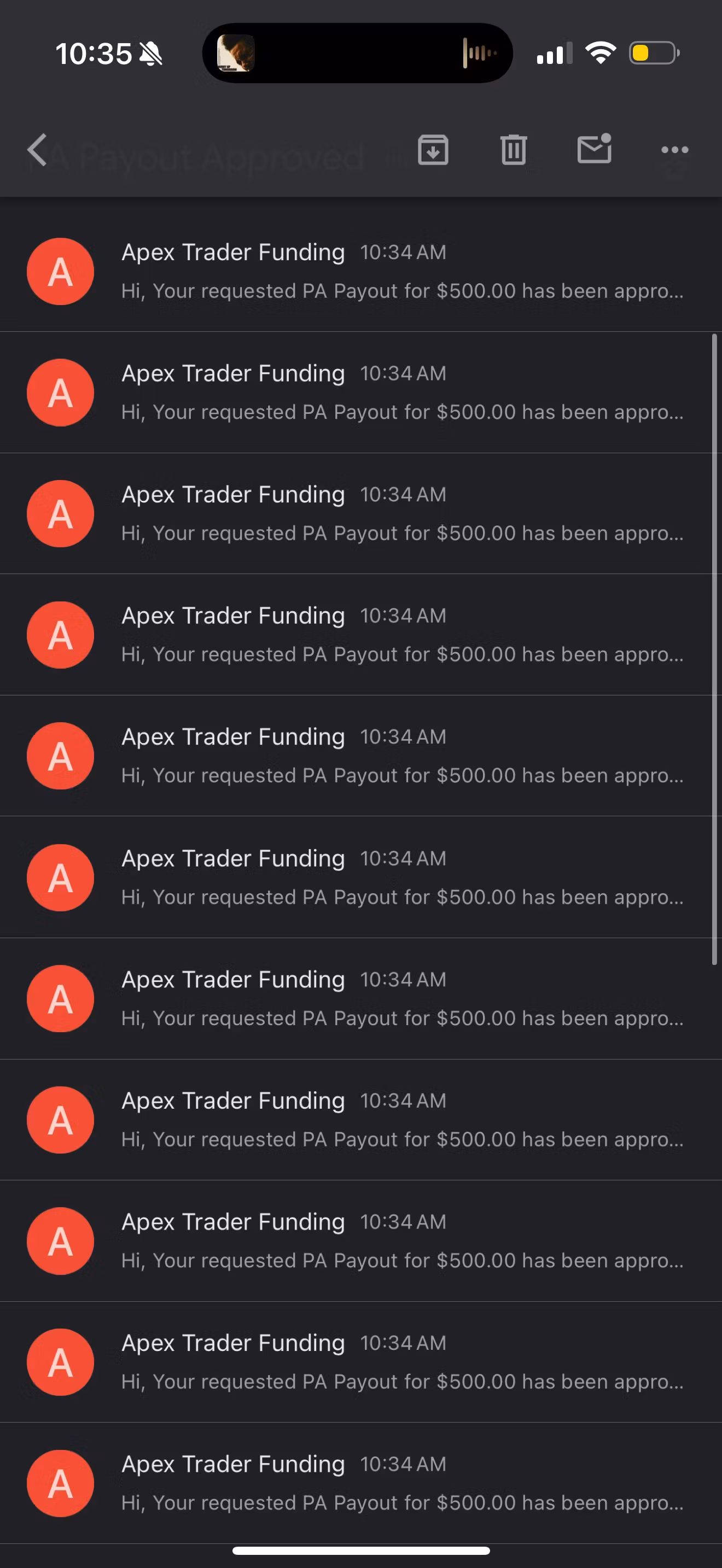Image resolution: width=722 pixels, height=1568 pixels.
Task: Tap the album artwork in the Dynamic Island
Action: coord(236,54)
